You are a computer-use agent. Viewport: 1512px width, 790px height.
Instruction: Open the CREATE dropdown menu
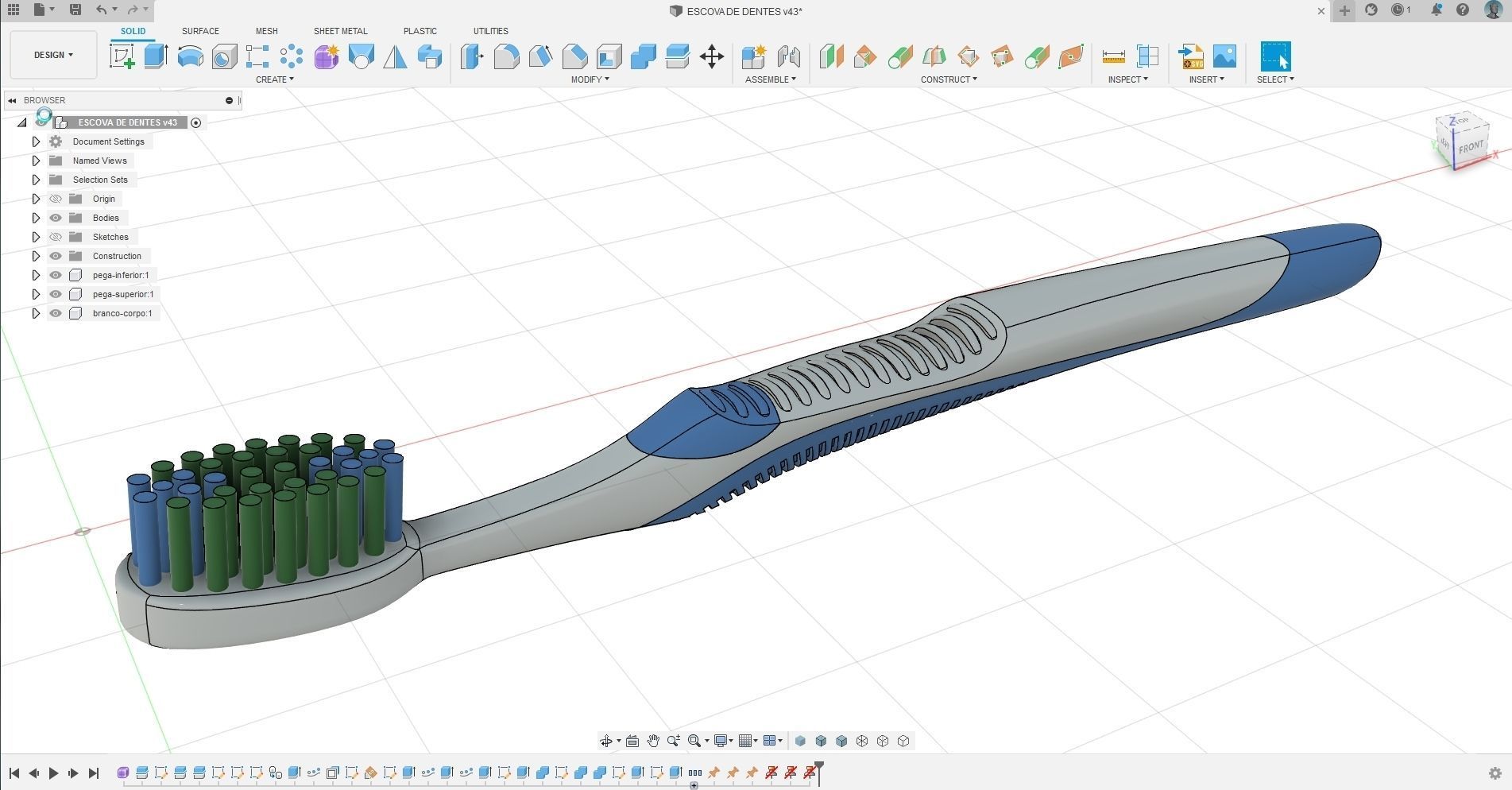[x=275, y=79]
